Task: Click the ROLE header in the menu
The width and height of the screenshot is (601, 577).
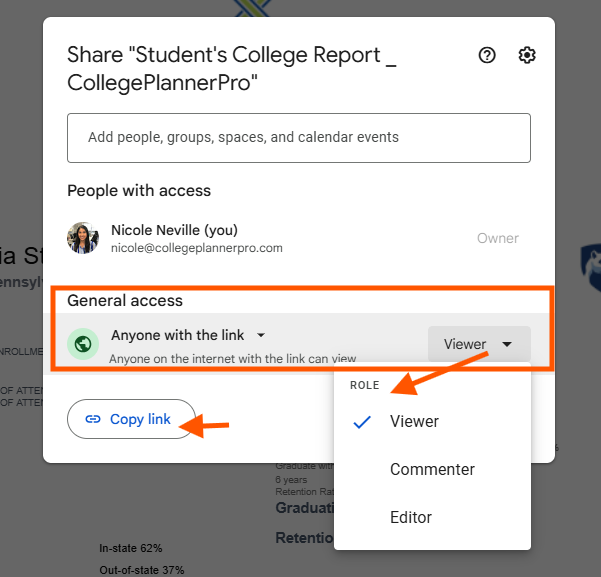Action: (366, 385)
